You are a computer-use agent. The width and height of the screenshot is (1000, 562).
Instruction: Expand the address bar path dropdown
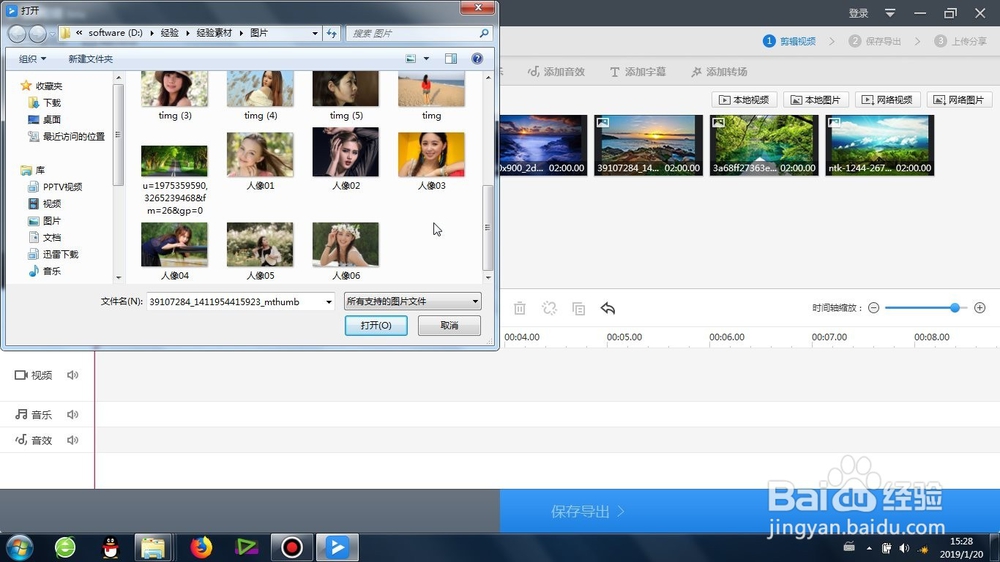(x=315, y=33)
